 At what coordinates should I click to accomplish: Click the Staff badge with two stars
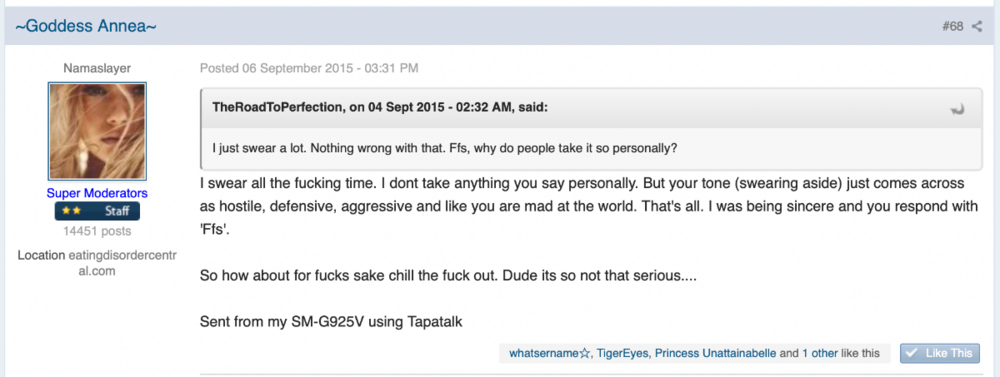97,211
